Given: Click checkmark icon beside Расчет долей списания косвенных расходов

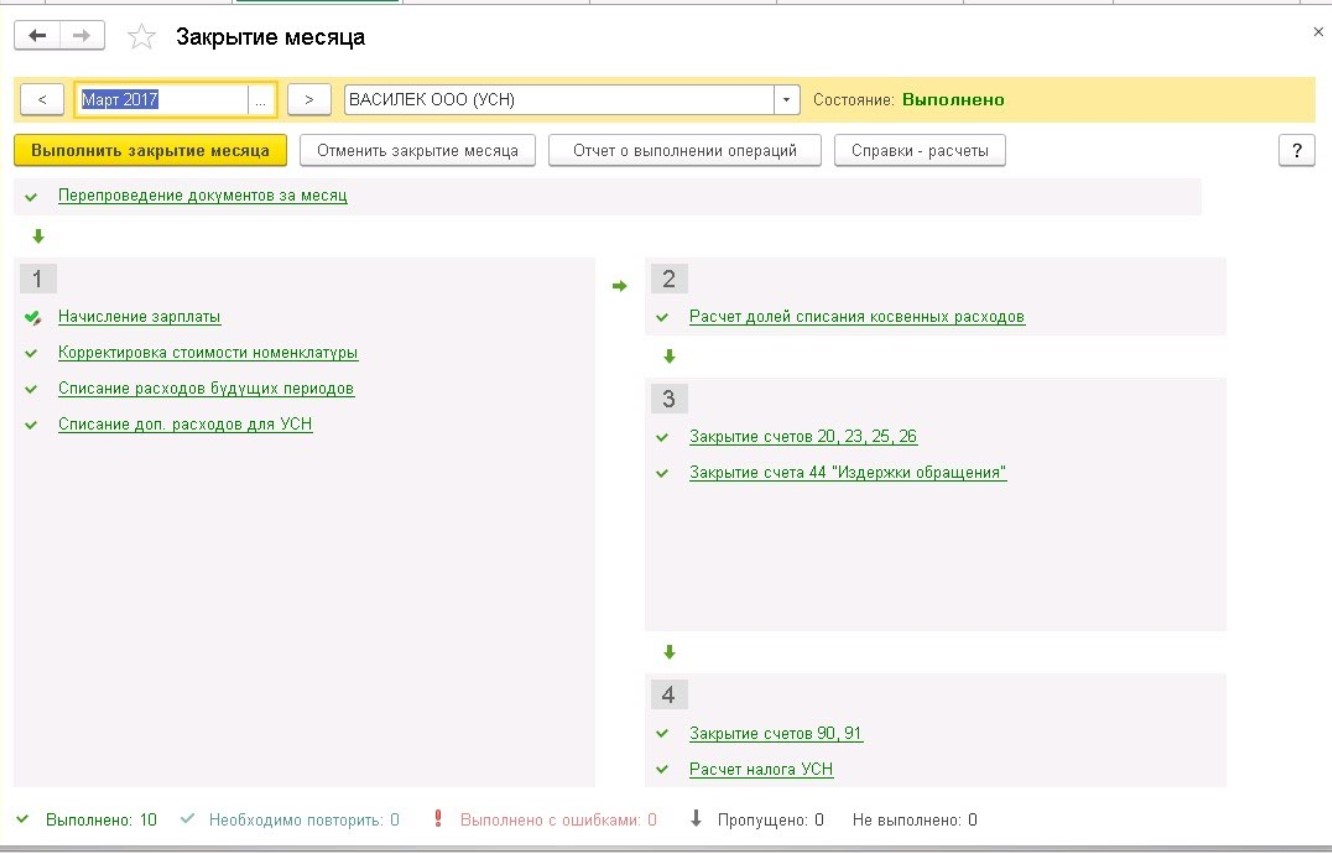Looking at the screenshot, I should (x=662, y=318).
